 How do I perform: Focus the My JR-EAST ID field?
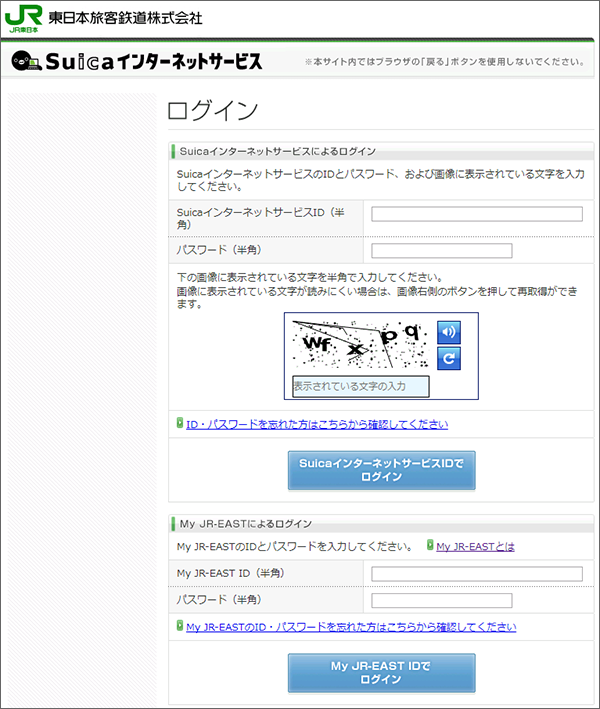pyautogui.click(x=477, y=573)
